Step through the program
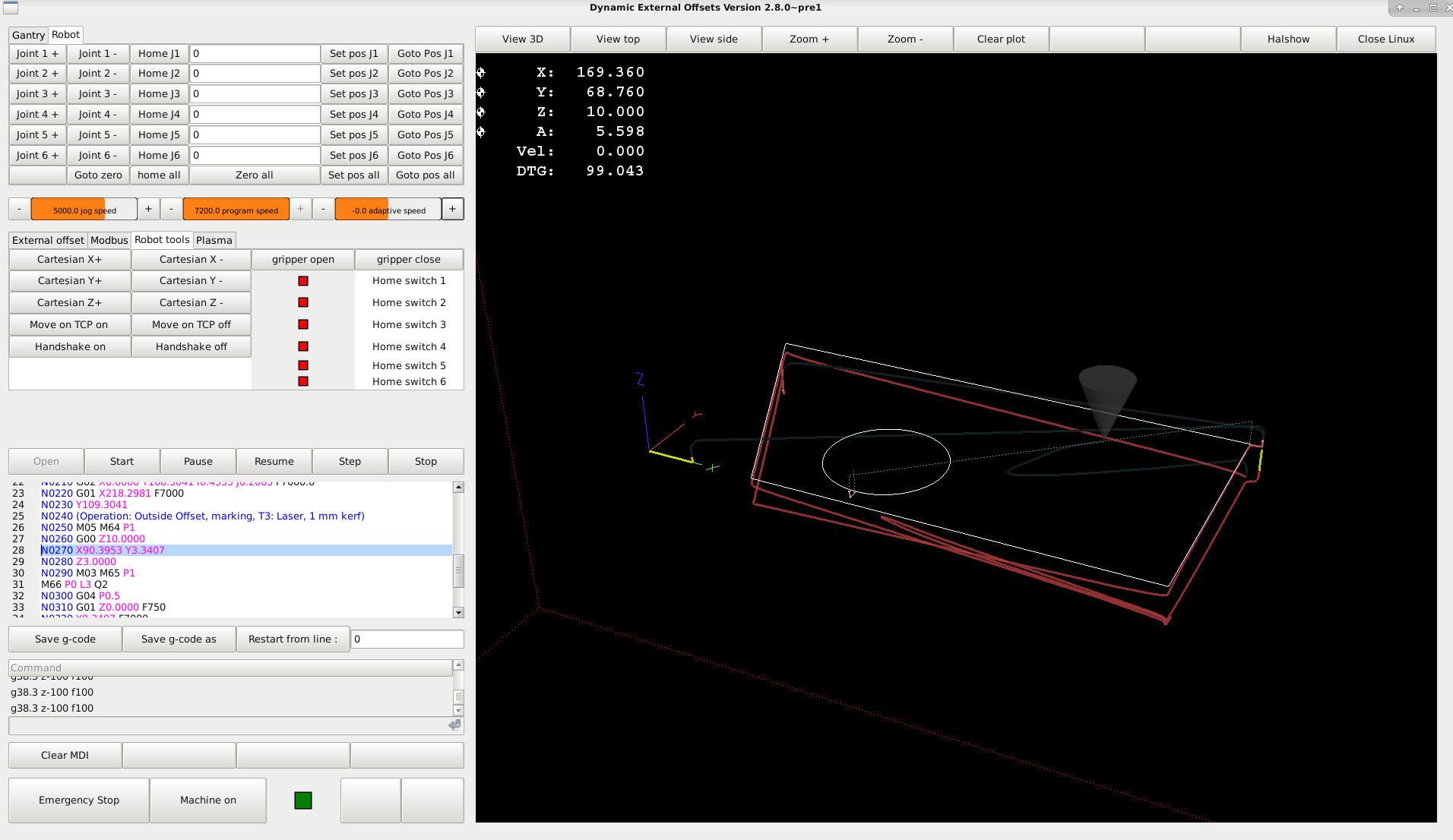Screen dimensions: 1453x840 click(350, 461)
